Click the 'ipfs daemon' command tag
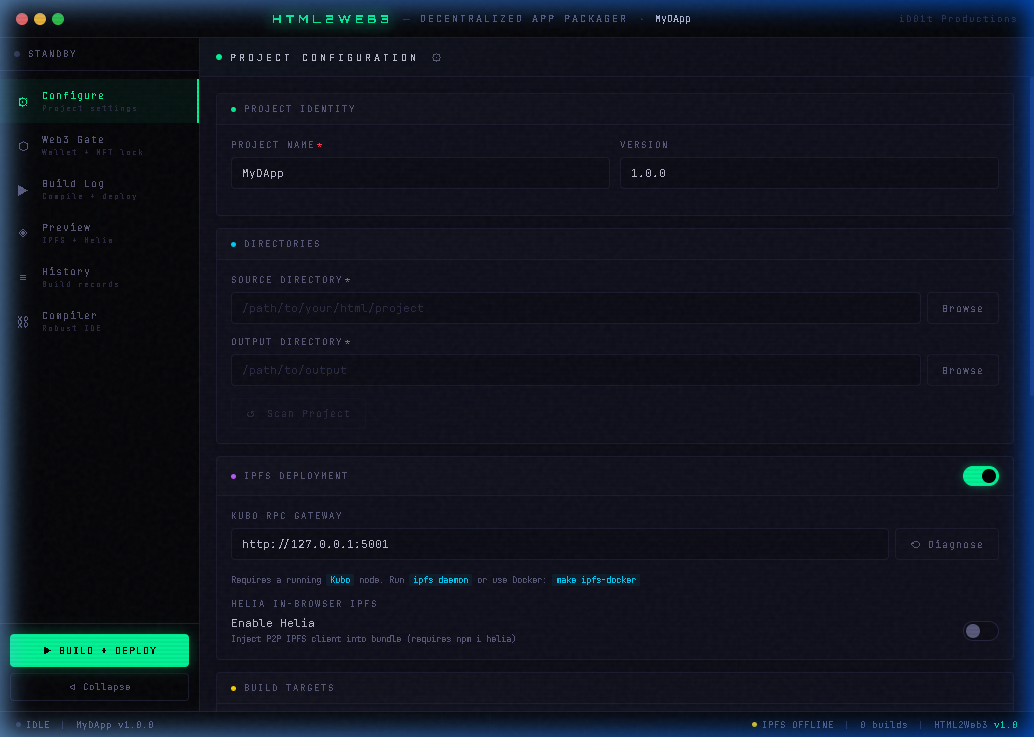The image size is (1034, 737). pyautogui.click(x=441, y=580)
